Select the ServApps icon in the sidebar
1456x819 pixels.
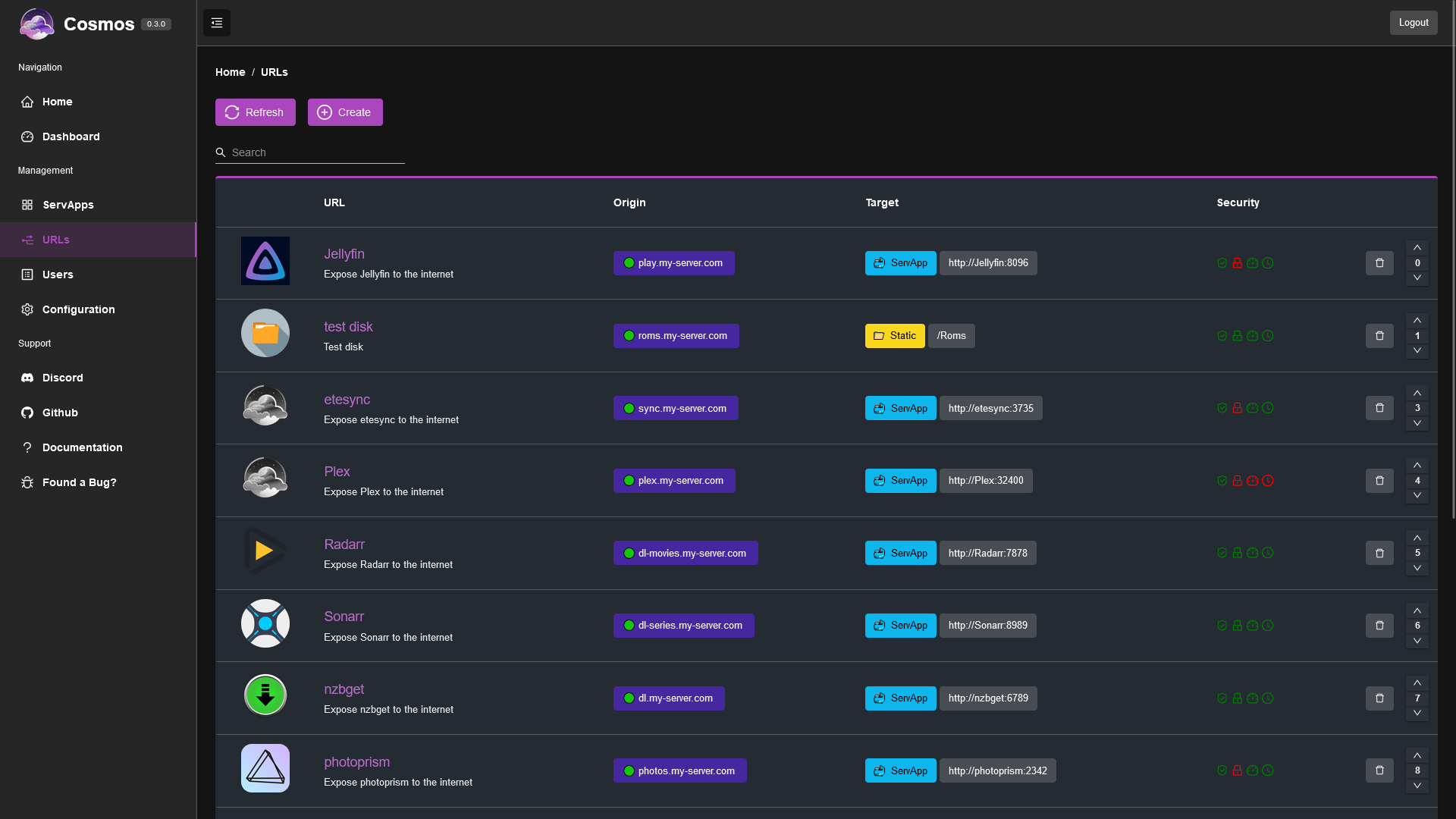(27, 205)
